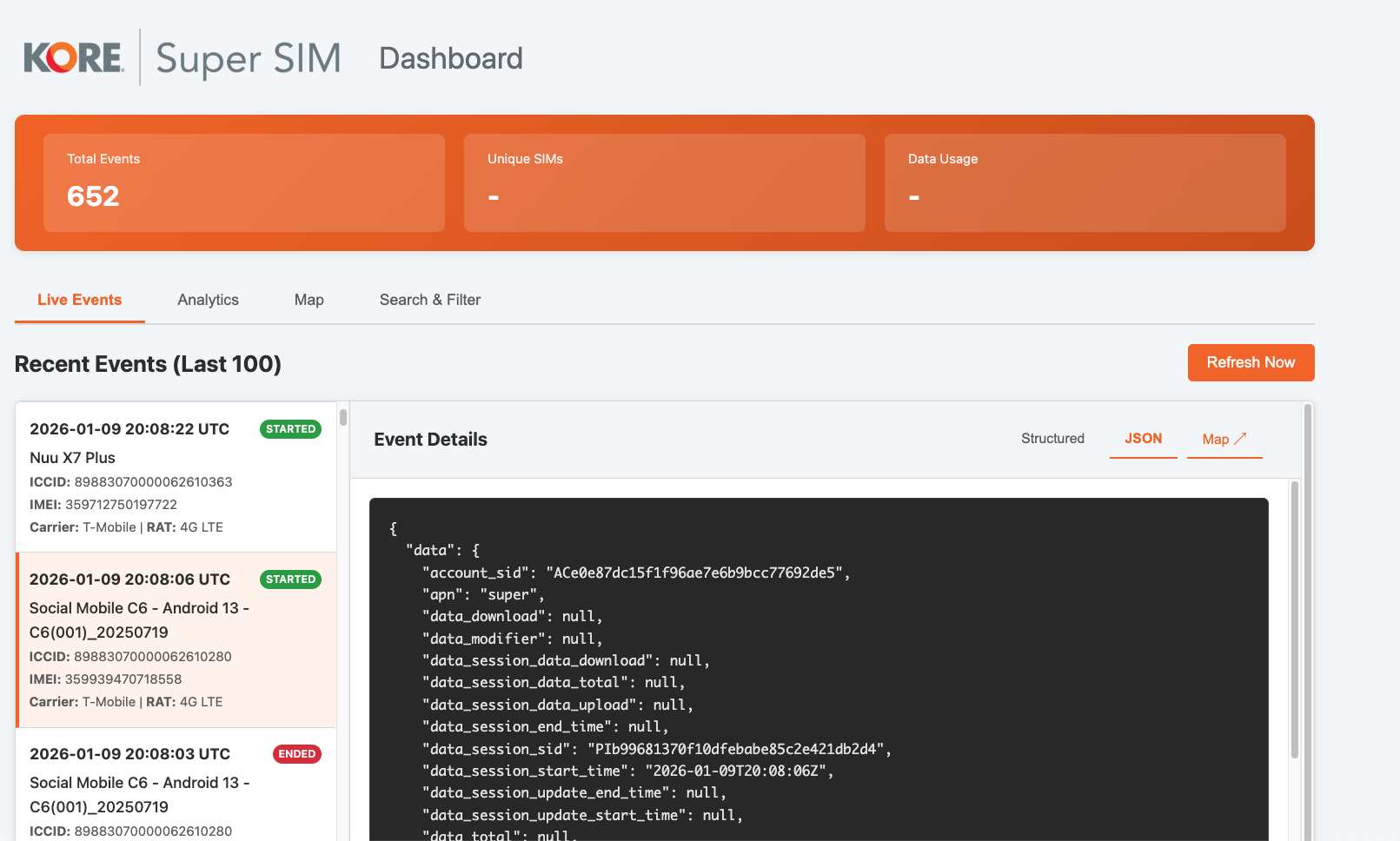Open the 20:08:03 UTC ENDED event card
Image resolution: width=1400 pixels, height=841 pixels.
(x=176, y=785)
